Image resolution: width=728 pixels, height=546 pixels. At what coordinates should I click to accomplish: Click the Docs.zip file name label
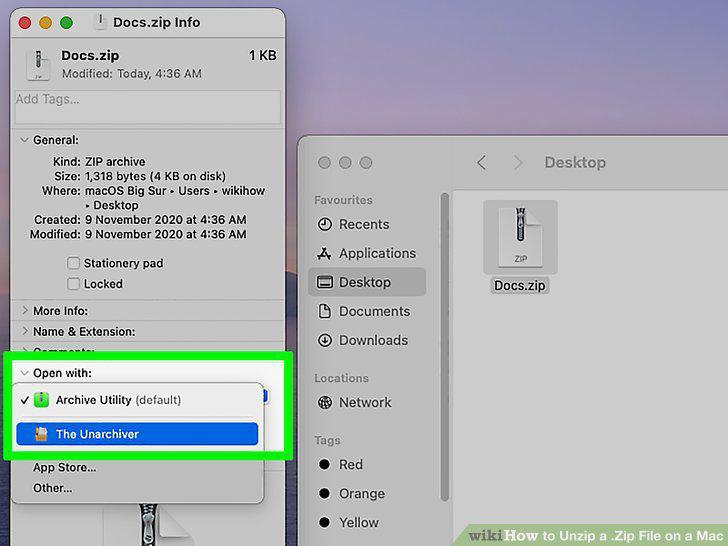tap(520, 285)
